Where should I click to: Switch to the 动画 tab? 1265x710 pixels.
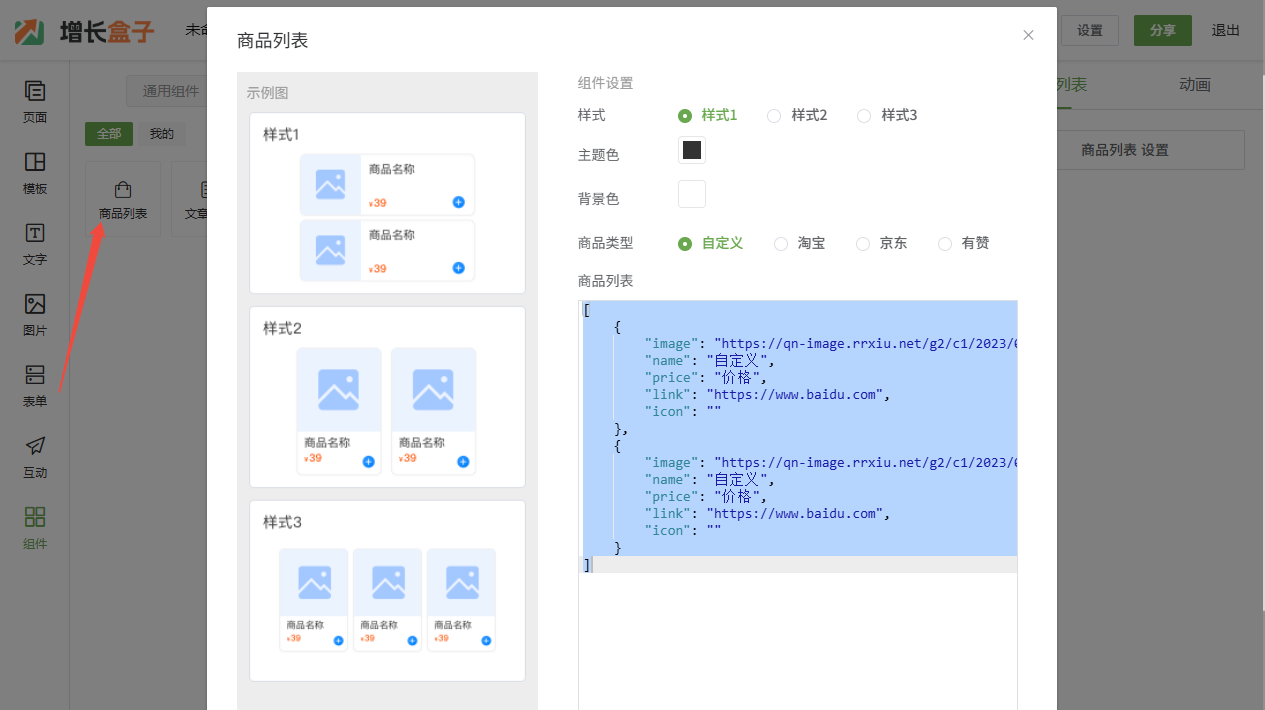(x=1195, y=85)
